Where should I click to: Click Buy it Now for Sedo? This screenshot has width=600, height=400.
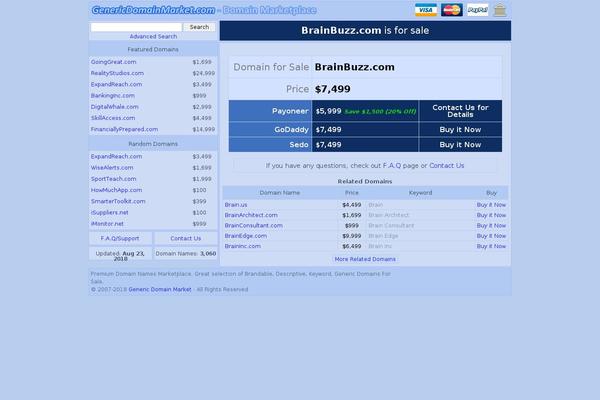pyautogui.click(x=460, y=145)
